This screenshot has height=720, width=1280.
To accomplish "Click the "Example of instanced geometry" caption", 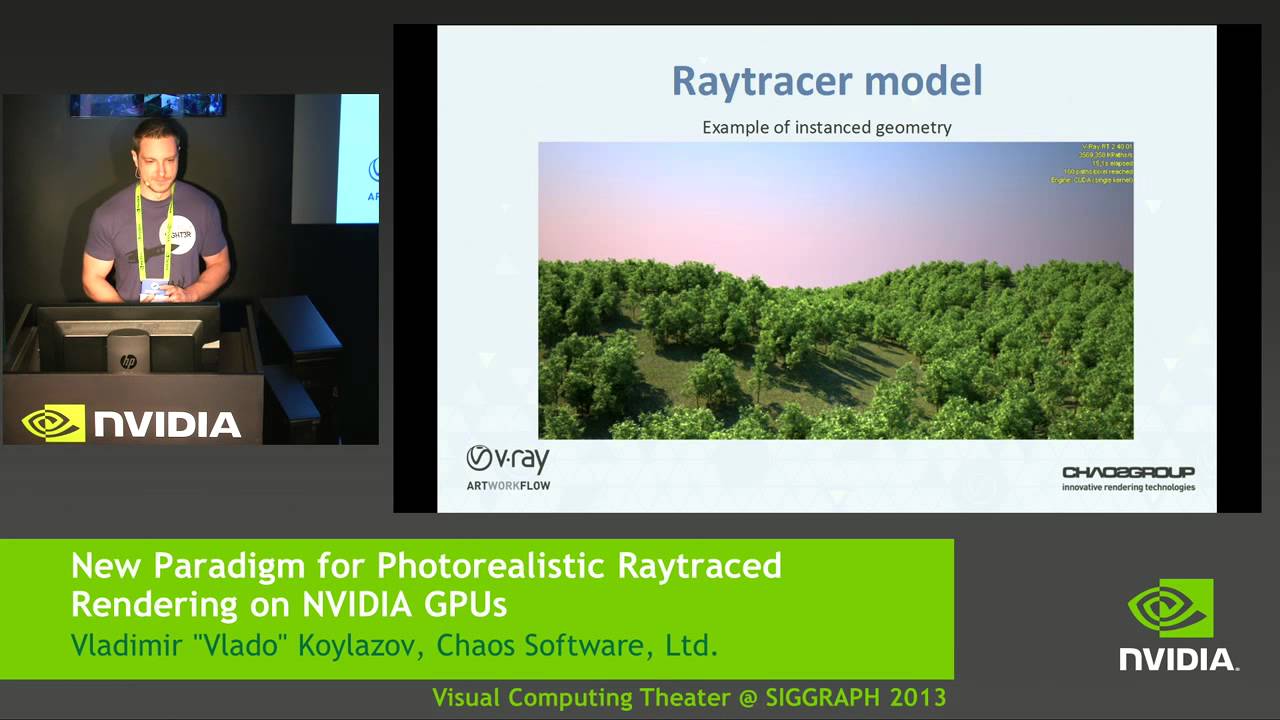I will pyautogui.click(x=826, y=127).
